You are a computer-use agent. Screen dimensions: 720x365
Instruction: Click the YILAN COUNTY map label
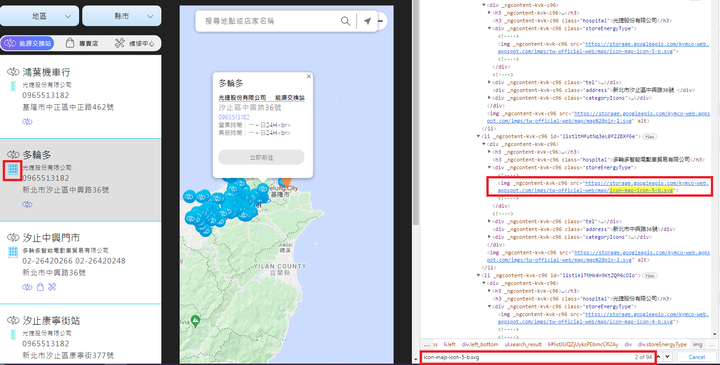pos(280,266)
